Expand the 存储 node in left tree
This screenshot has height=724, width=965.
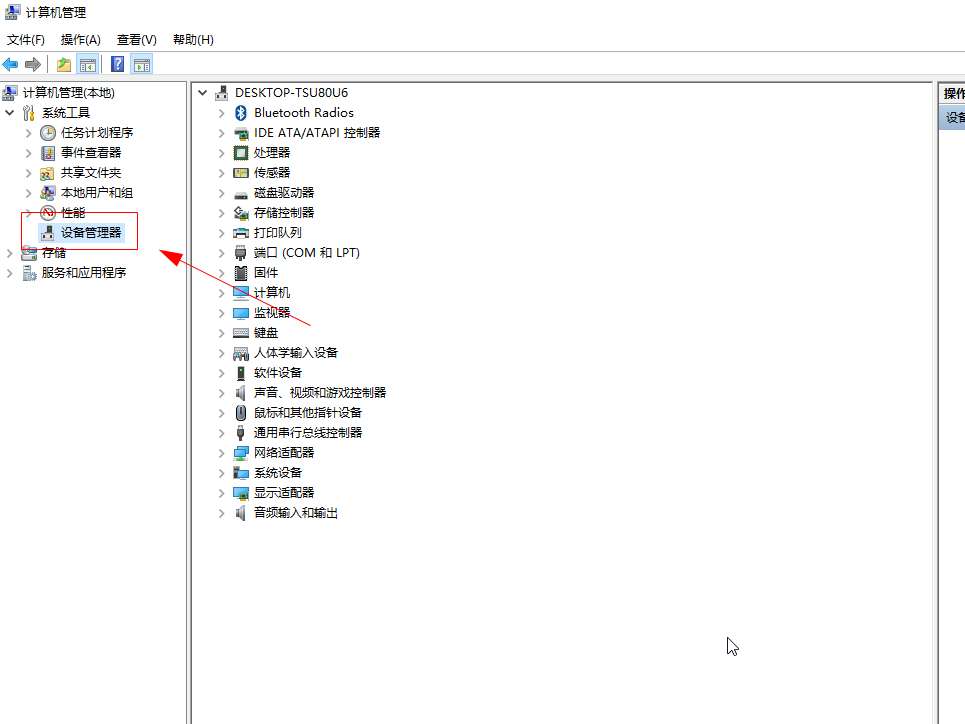(9, 253)
